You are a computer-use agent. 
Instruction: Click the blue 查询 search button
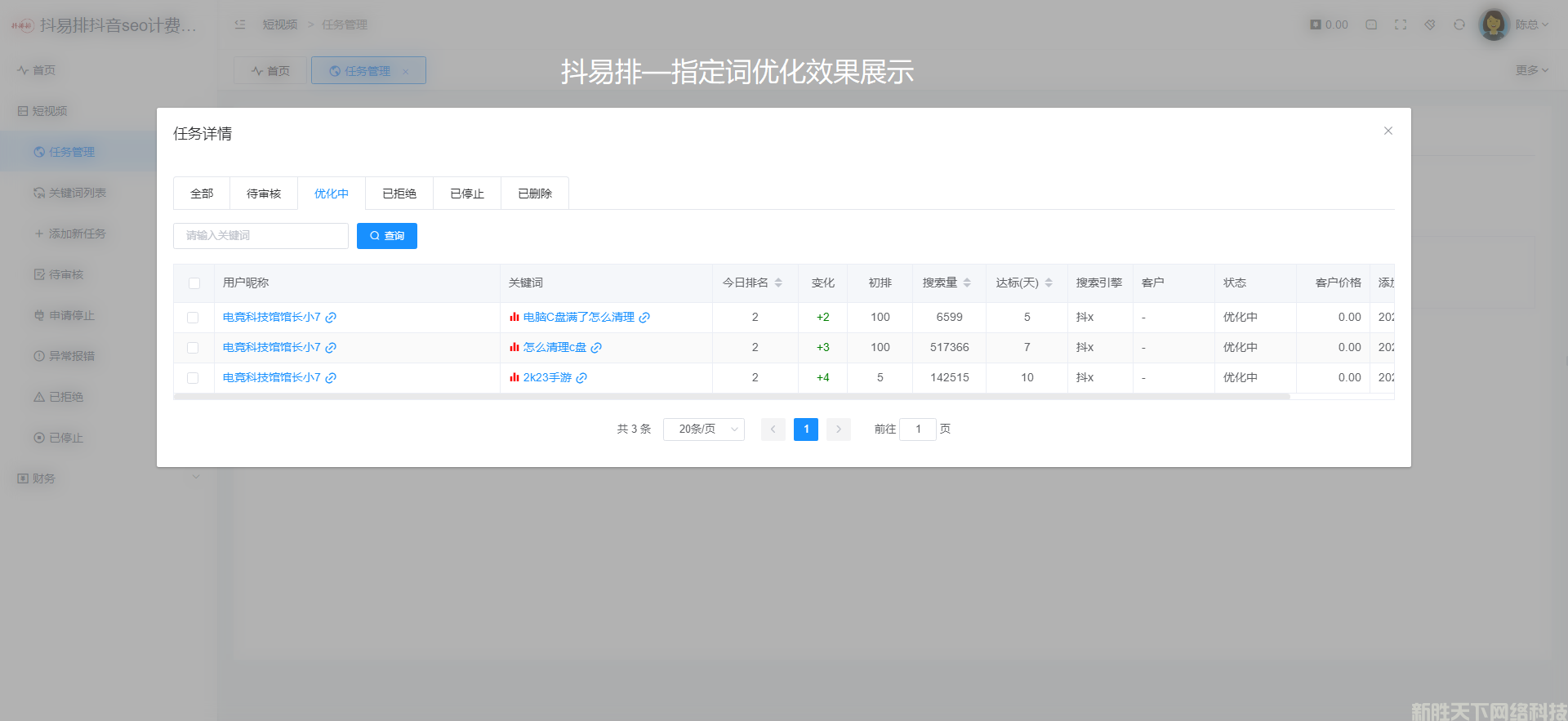pos(387,236)
